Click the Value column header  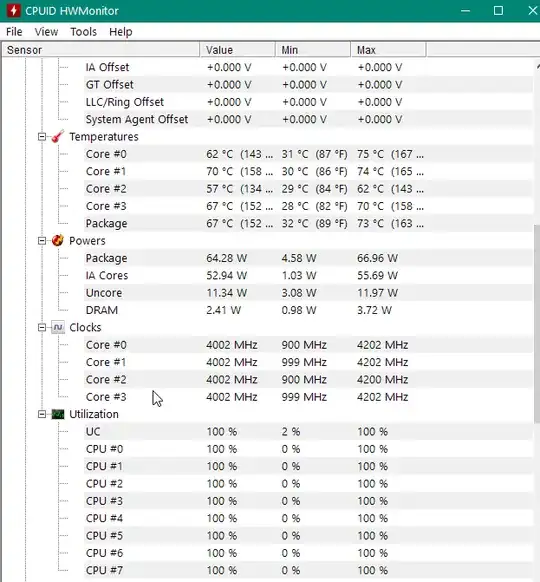pyautogui.click(x=238, y=50)
